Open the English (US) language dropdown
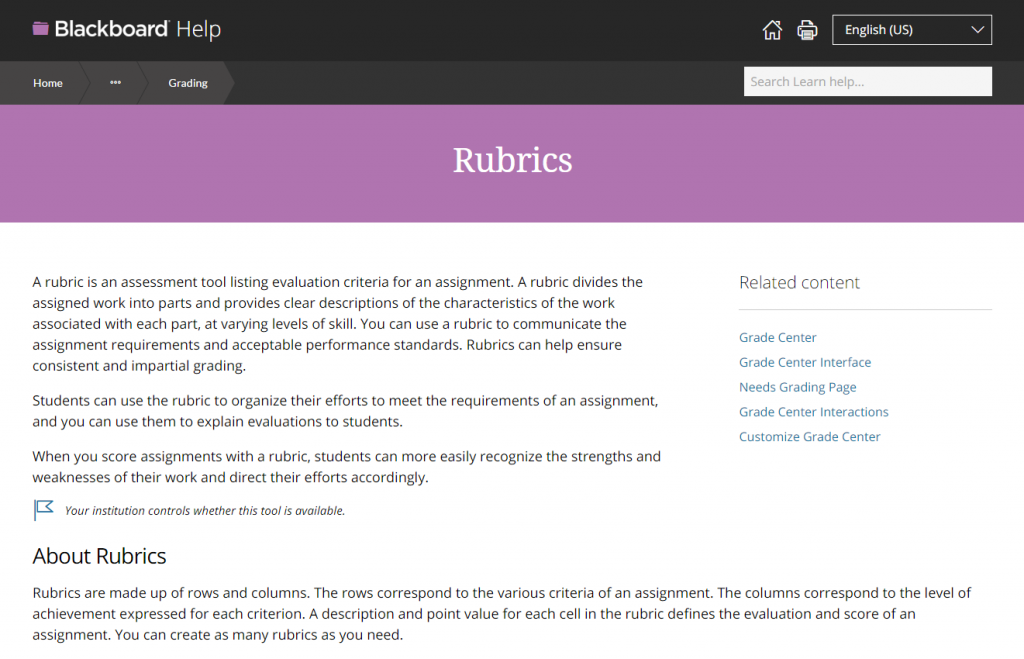Viewport: 1024px width, 659px height. click(911, 30)
